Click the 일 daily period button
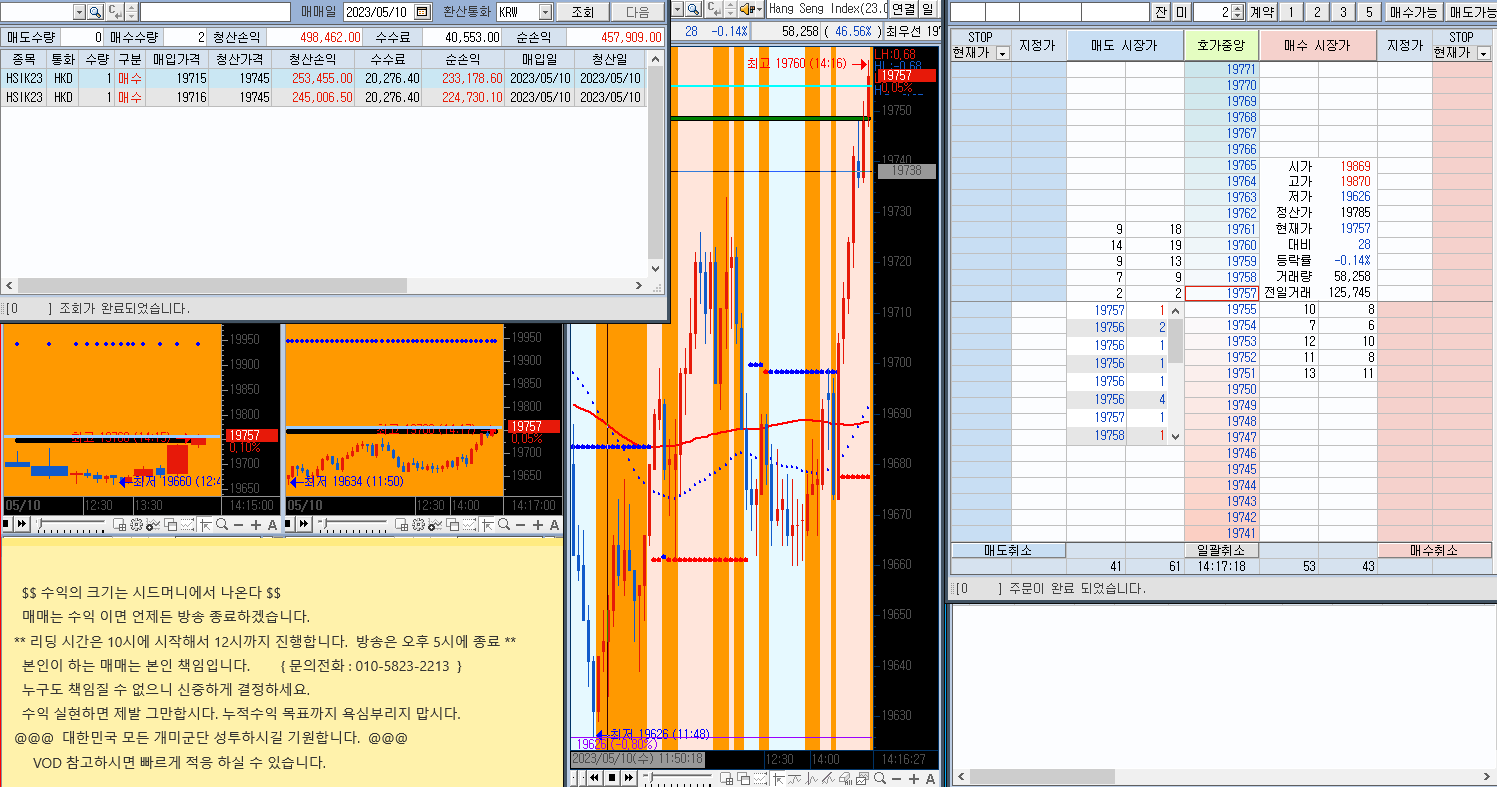Viewport: 1497px width, 787px height. pos(928,9)
